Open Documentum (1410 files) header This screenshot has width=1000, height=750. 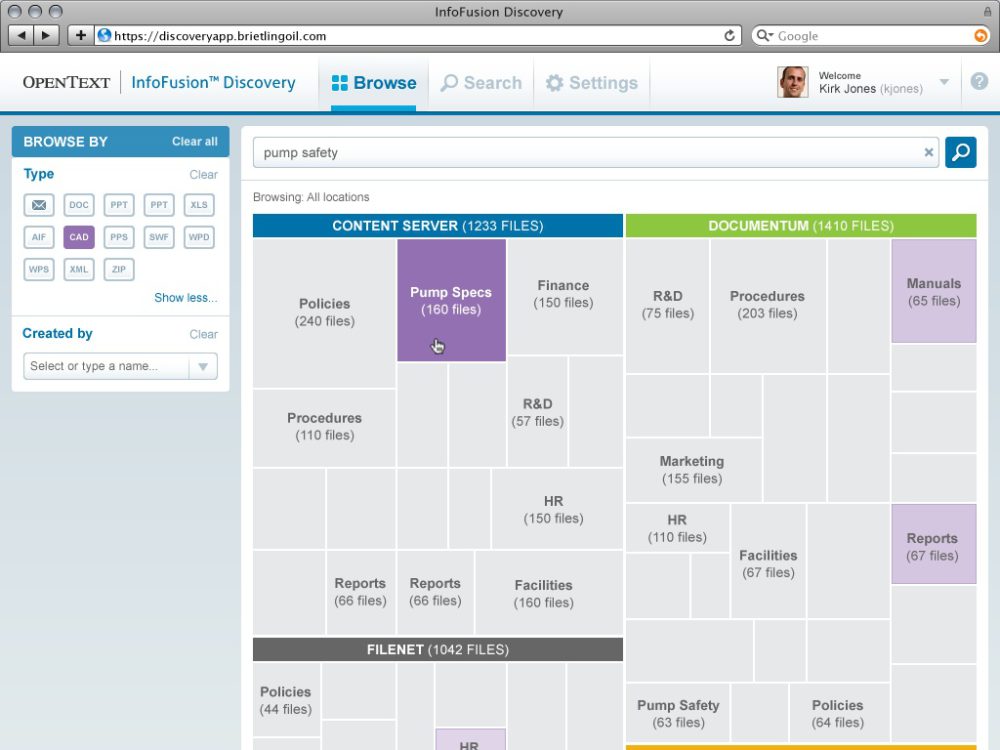tap(801, 226)
